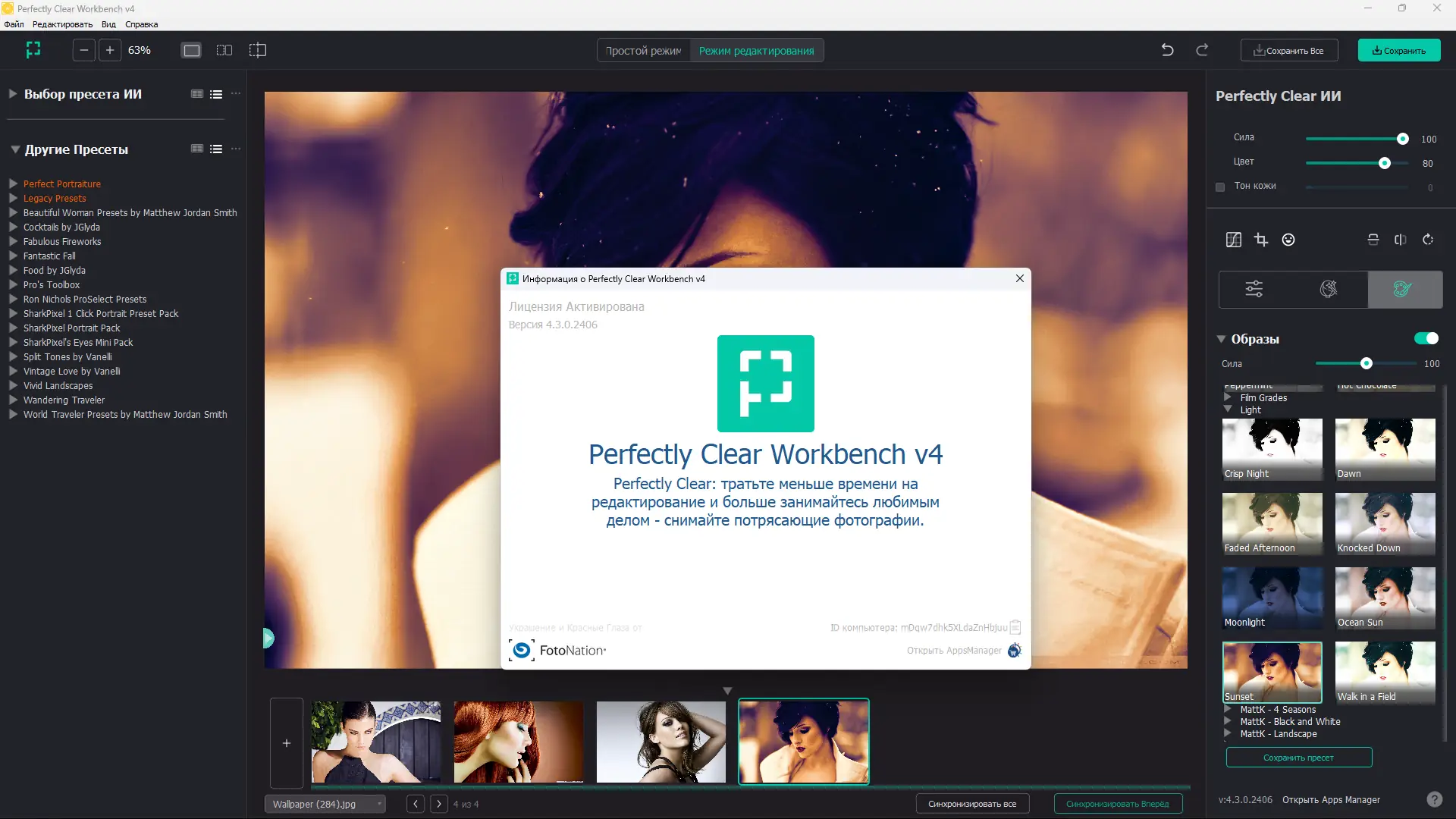Open the Справка menu
1456x819 pixels.
coord(141,24)
